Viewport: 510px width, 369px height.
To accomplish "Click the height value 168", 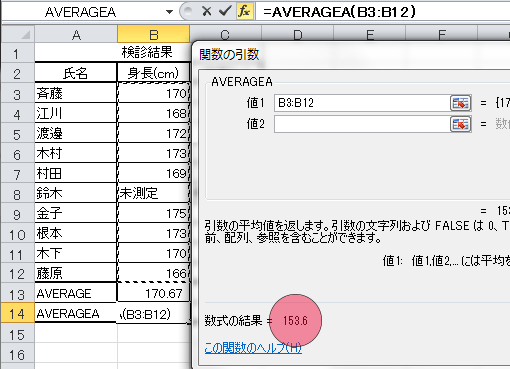I will click(153, 113).
